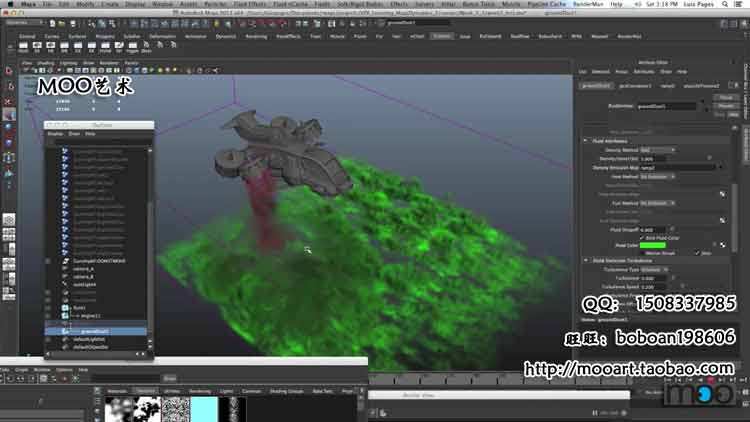Open Soft/Rigid Bodies menu

tap(360, 4)
